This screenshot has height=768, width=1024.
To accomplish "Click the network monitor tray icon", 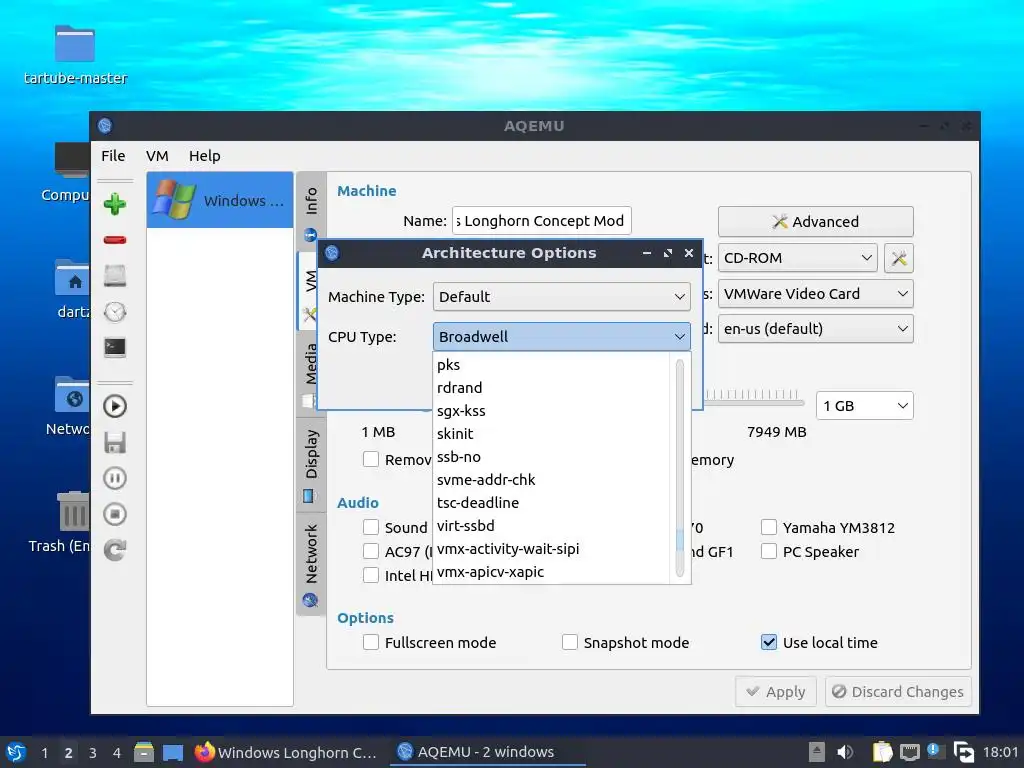I will [x=909, y=752].
